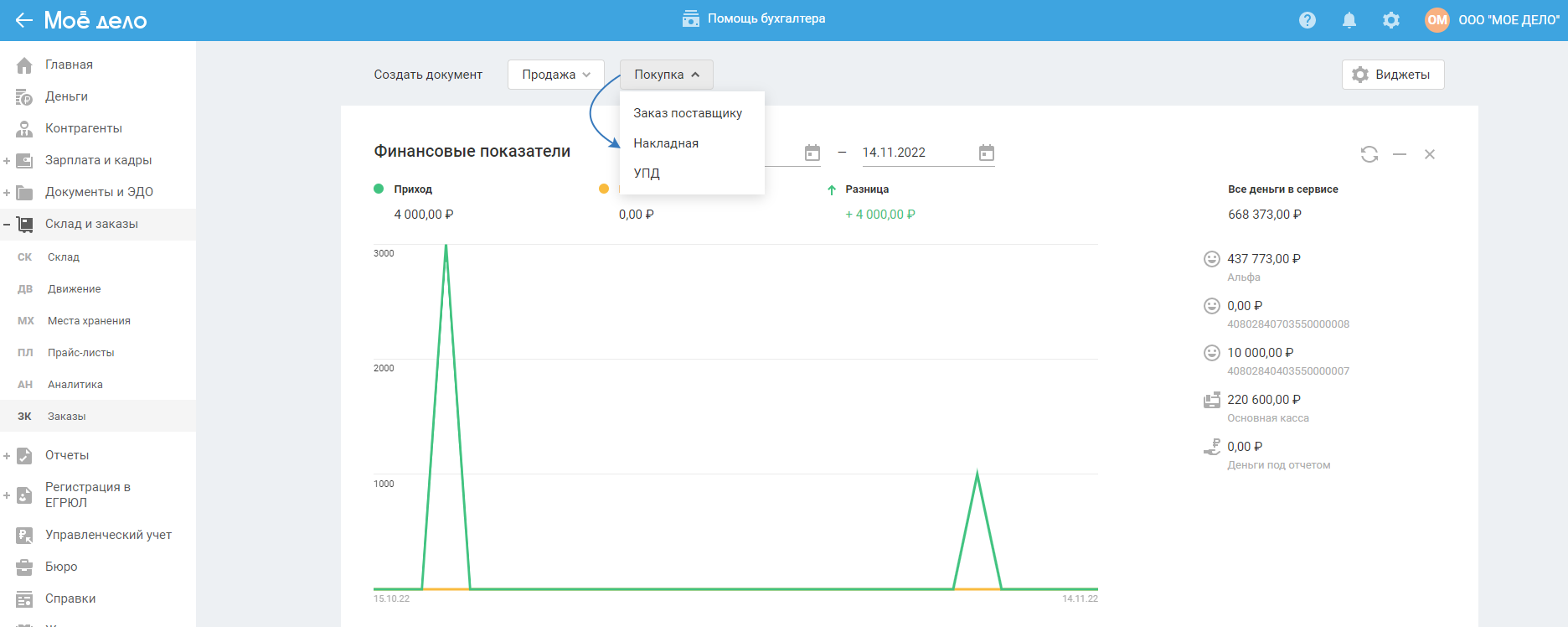The image size is (1568, 627).
Task: Open the help question mark icon
Action: tap(1307, 20)
